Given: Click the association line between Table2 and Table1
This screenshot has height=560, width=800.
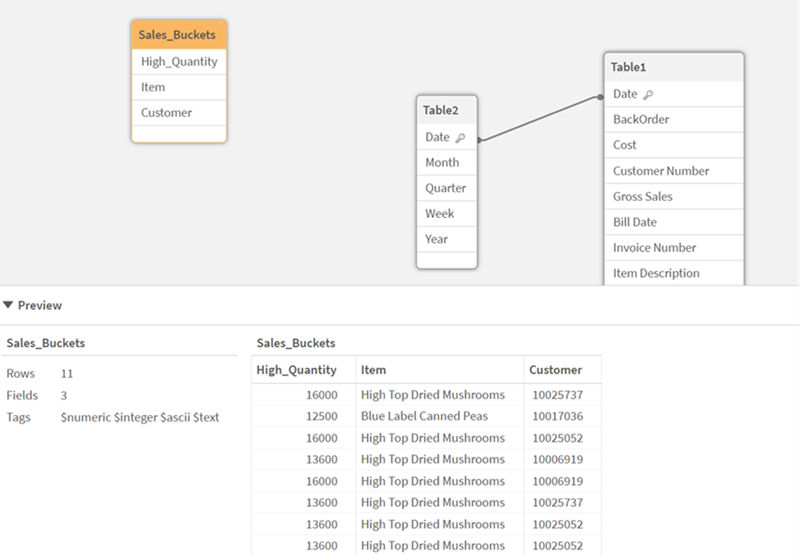Looking at the screenshot, I should (540, 118).
